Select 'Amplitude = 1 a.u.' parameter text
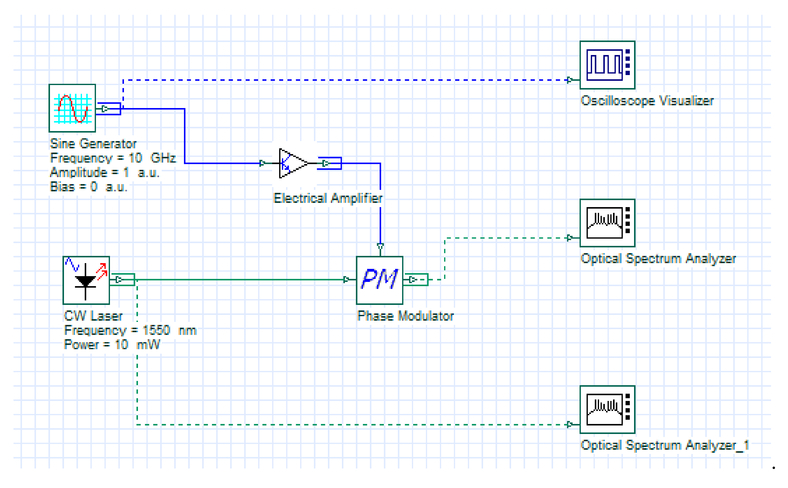This screenshot has width=788, height=488. pos(105,172)
